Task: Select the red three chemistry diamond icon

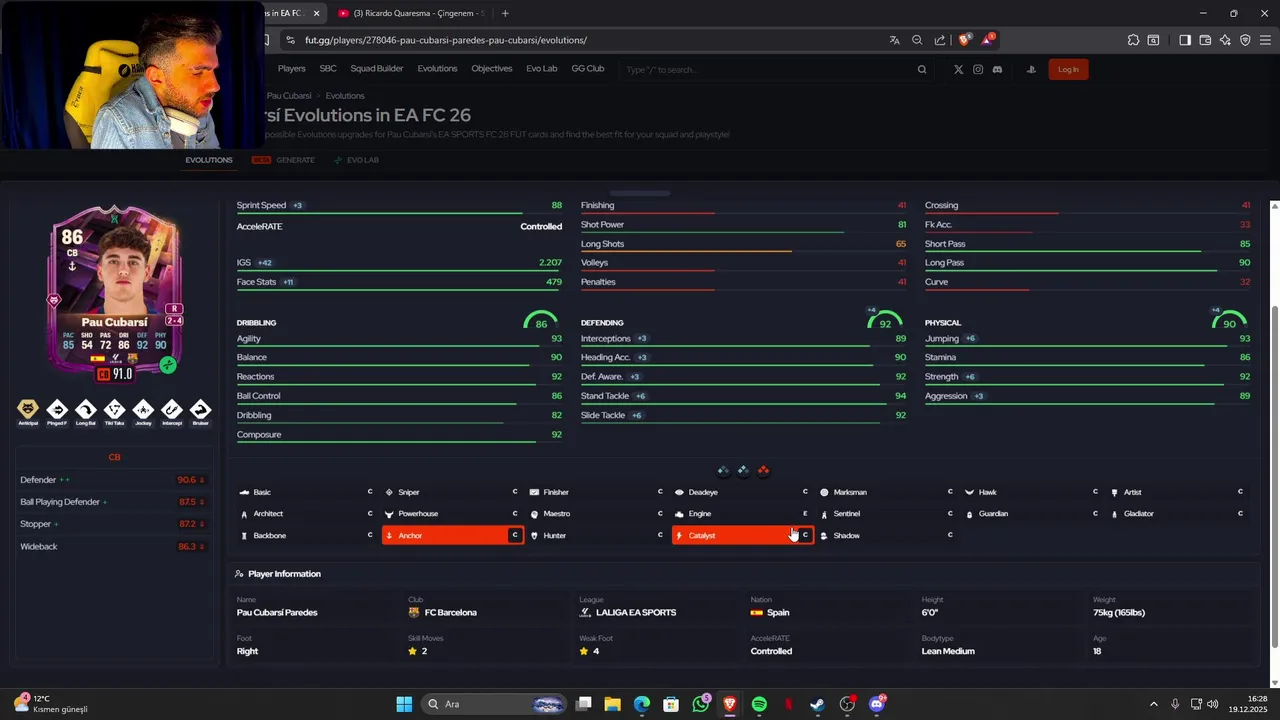Action: tap(763, 470)
